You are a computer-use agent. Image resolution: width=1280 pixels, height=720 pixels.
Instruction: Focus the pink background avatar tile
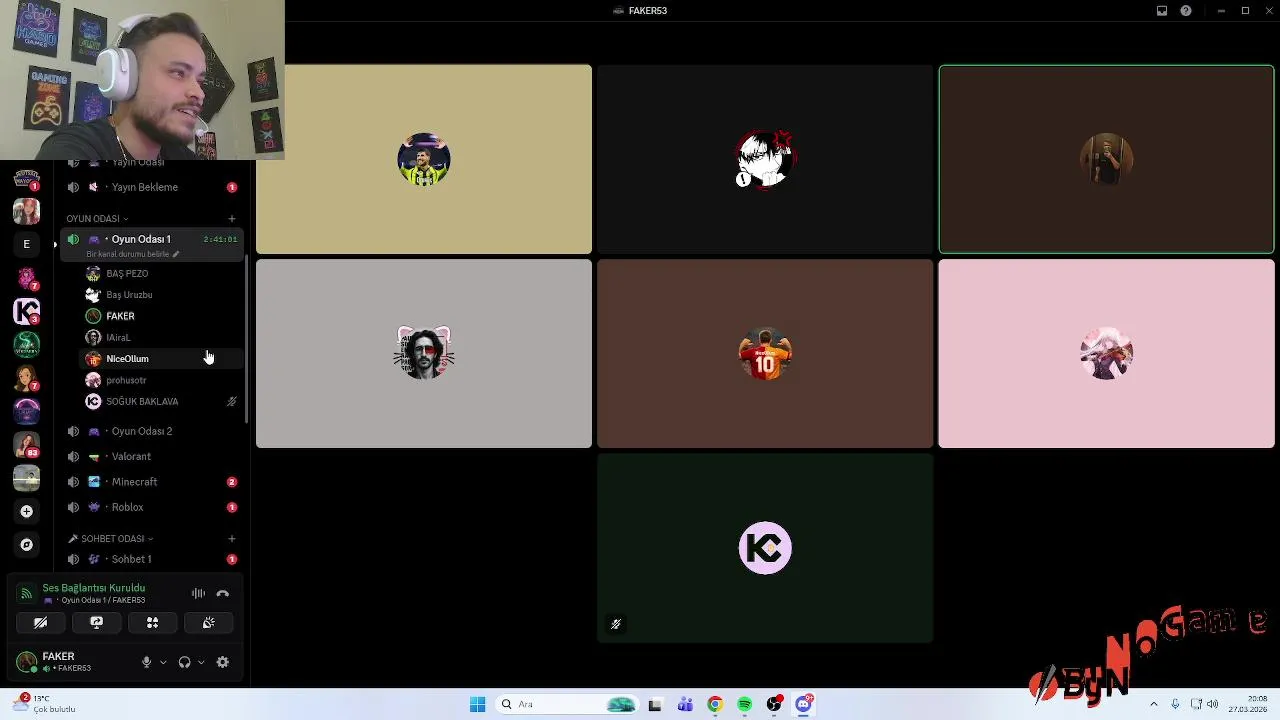pyautogui.click(x=1106, y=354)
